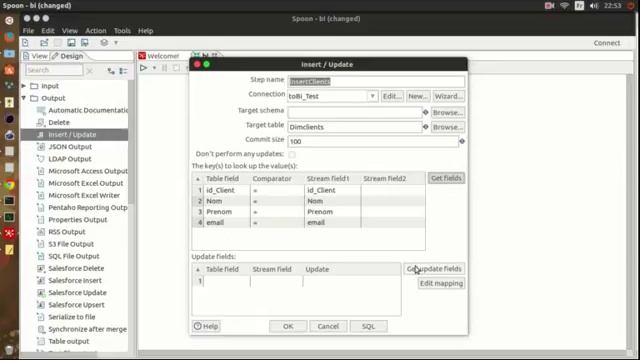The width and height of the screenshot is (640, 360).
Task: Confirm dialog with OK button
Action: 288,326
